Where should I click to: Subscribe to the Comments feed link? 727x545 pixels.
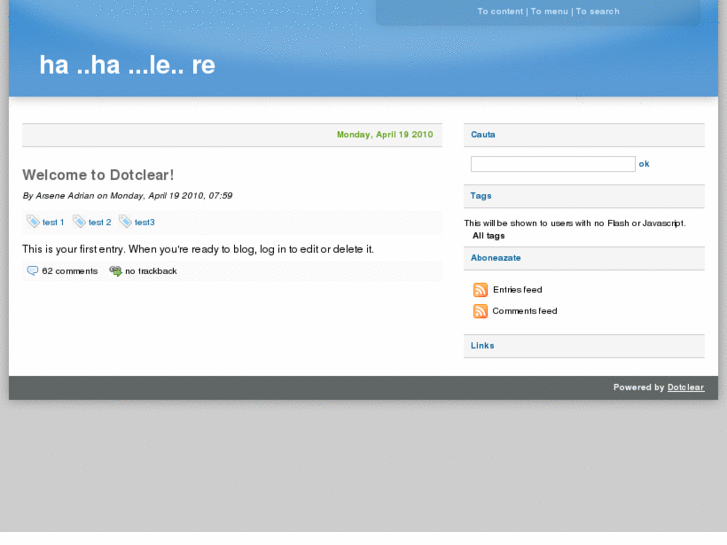(x=525, y=311)
